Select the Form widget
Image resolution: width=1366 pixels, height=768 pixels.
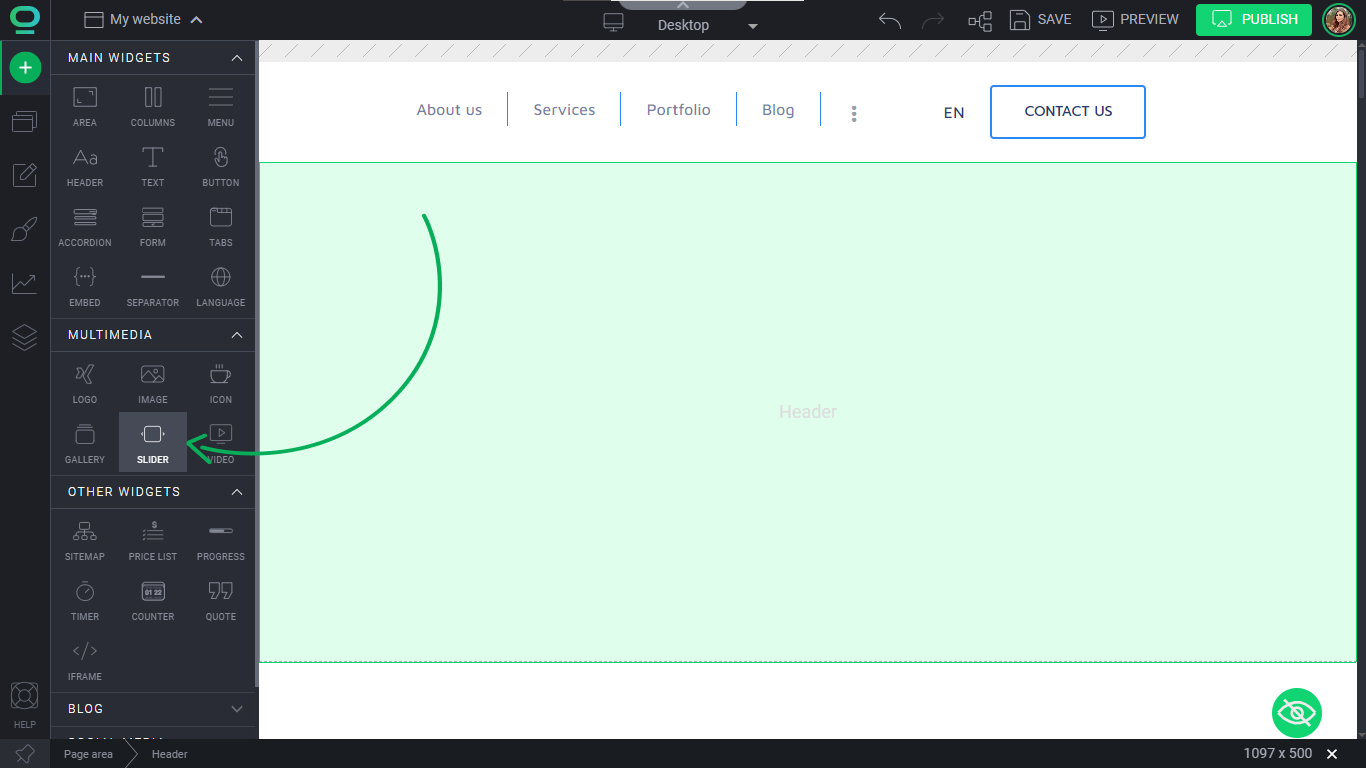[153, 226]
